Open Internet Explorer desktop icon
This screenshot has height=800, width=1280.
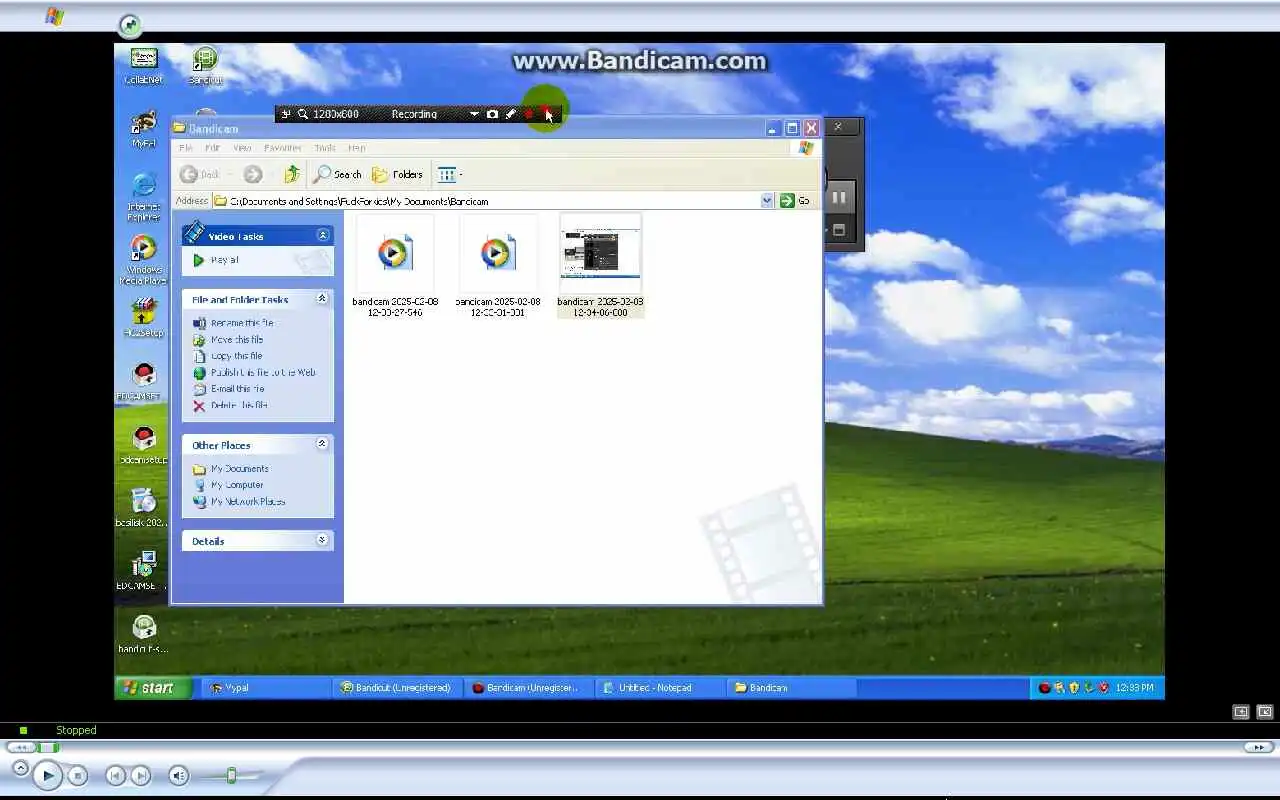(x=144, y=196)
